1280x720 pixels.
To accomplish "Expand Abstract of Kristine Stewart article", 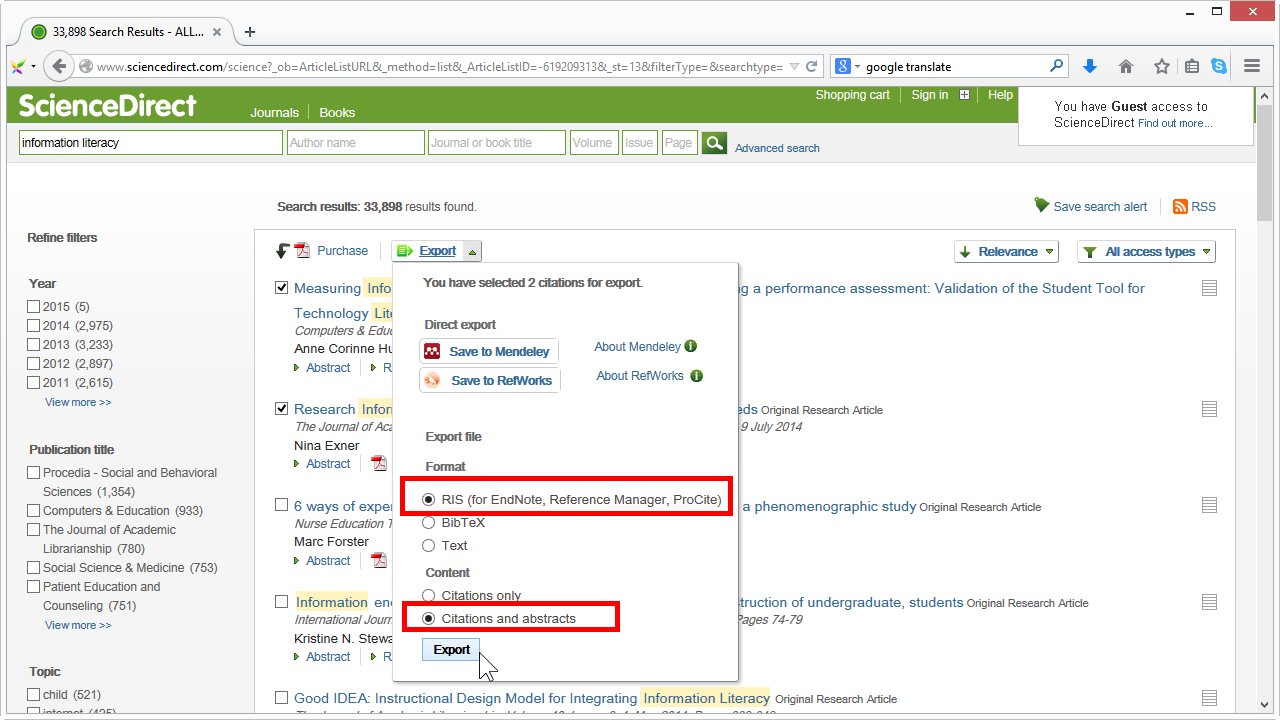I will coord(321,657).
